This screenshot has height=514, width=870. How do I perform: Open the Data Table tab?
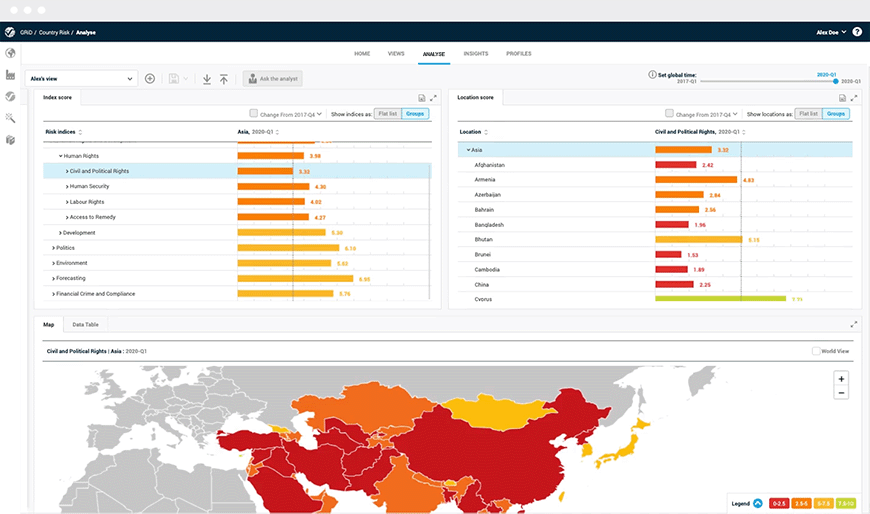pos(85,324)
